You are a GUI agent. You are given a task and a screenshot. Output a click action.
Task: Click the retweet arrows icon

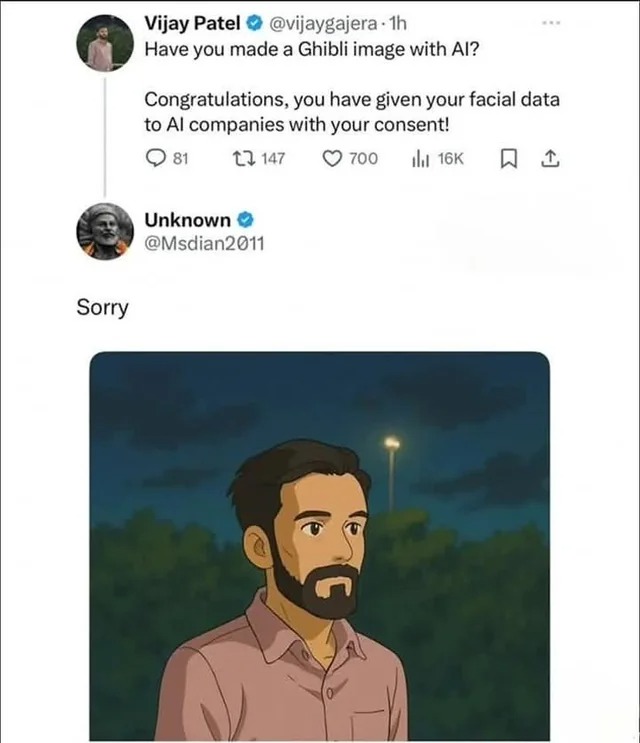242,158
